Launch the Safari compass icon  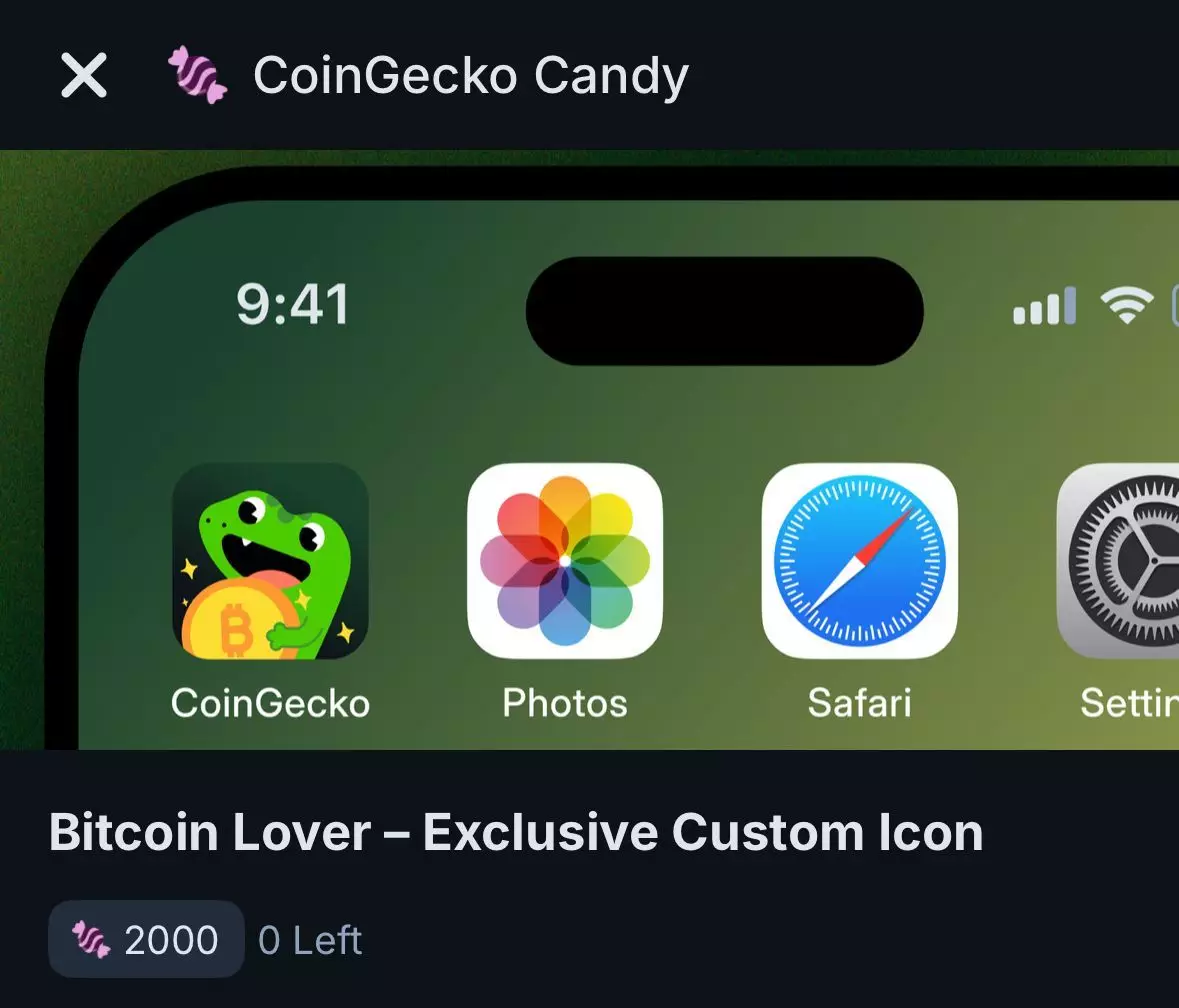(859, 561)
